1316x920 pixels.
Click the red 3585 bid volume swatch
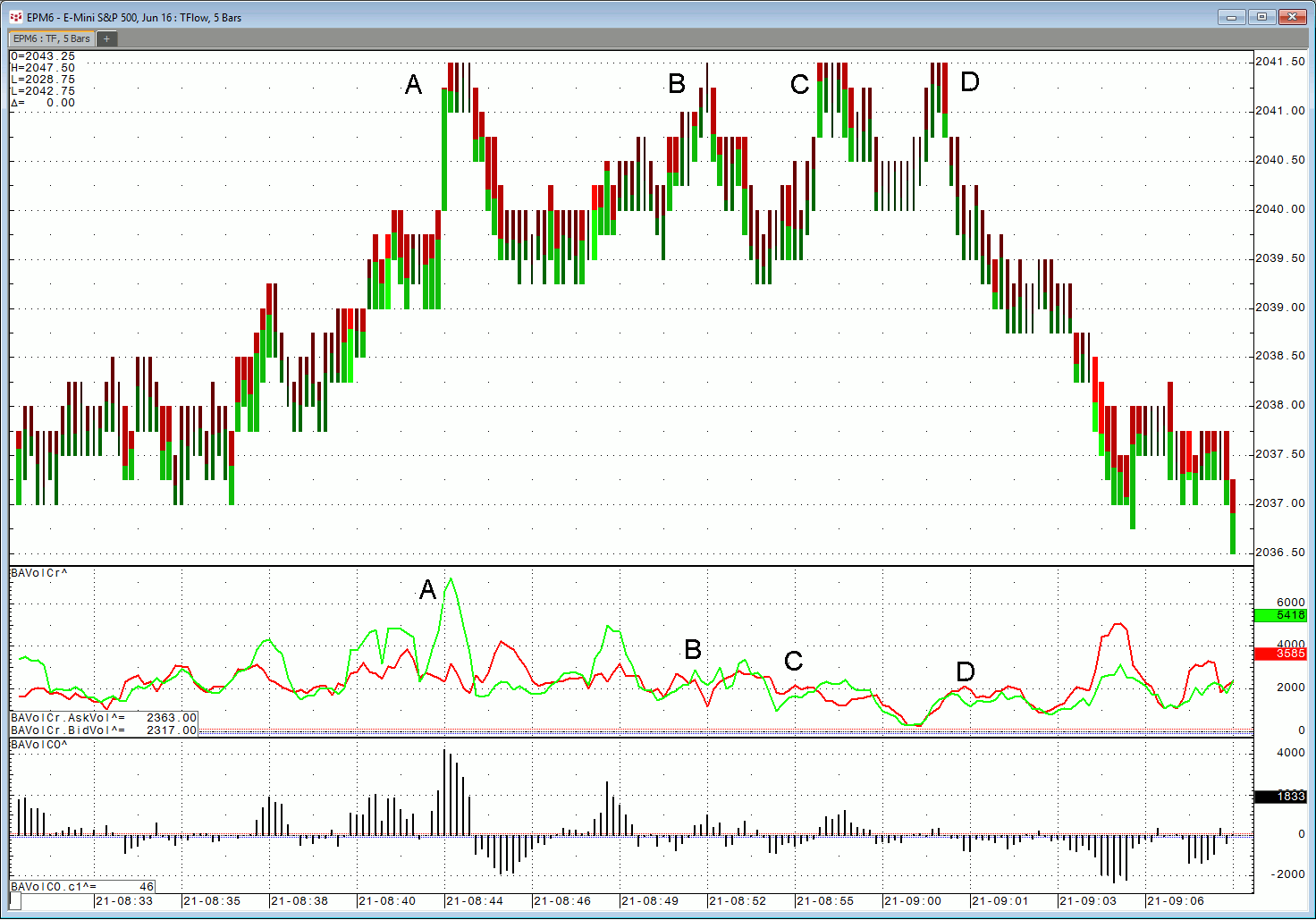[1283, 654]
